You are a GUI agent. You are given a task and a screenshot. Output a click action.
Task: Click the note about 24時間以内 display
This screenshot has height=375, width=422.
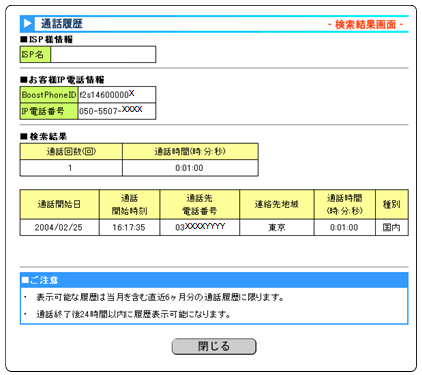tap(133, 314)
